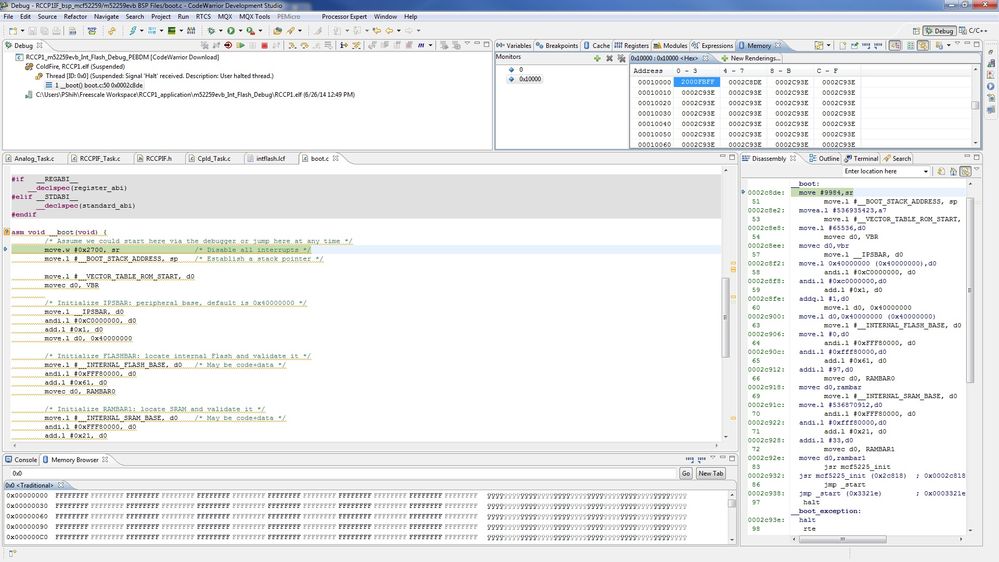Click the red Terminate button in Debug view
This screenshot has width=999, height=562.
tap(264, 45)
